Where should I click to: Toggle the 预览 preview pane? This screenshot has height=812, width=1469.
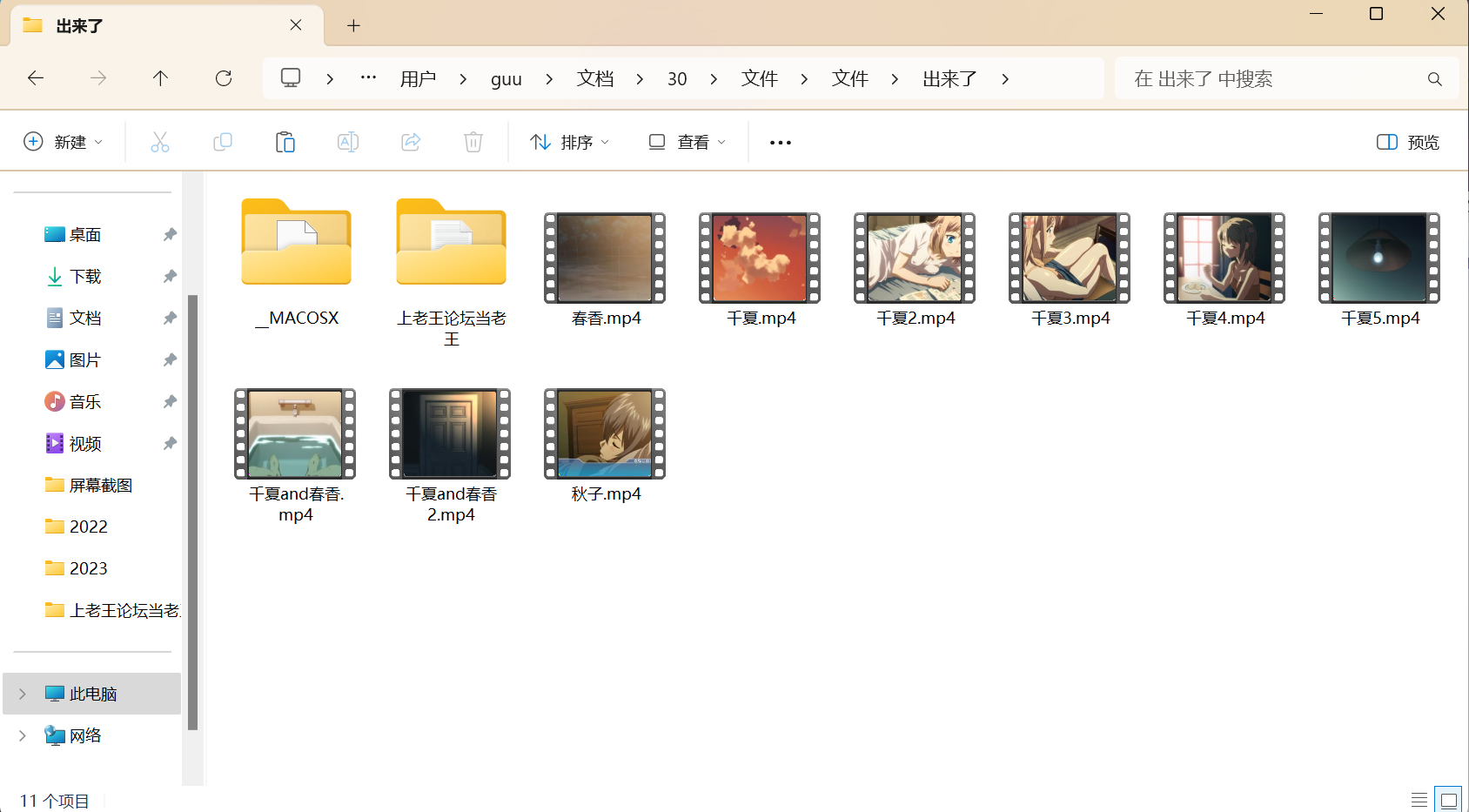tap(1408, 142)
